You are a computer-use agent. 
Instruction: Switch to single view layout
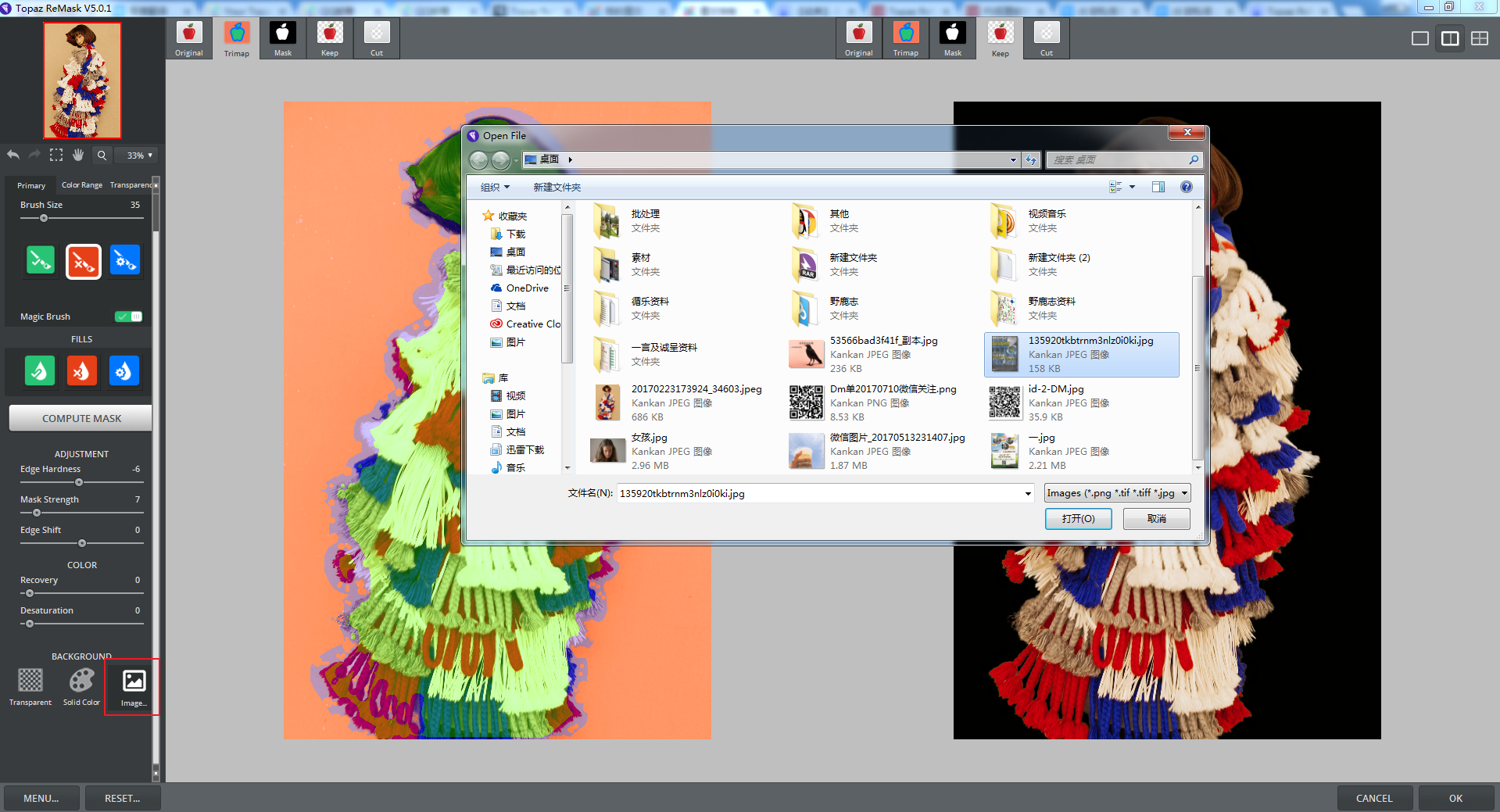[1420, 38]
